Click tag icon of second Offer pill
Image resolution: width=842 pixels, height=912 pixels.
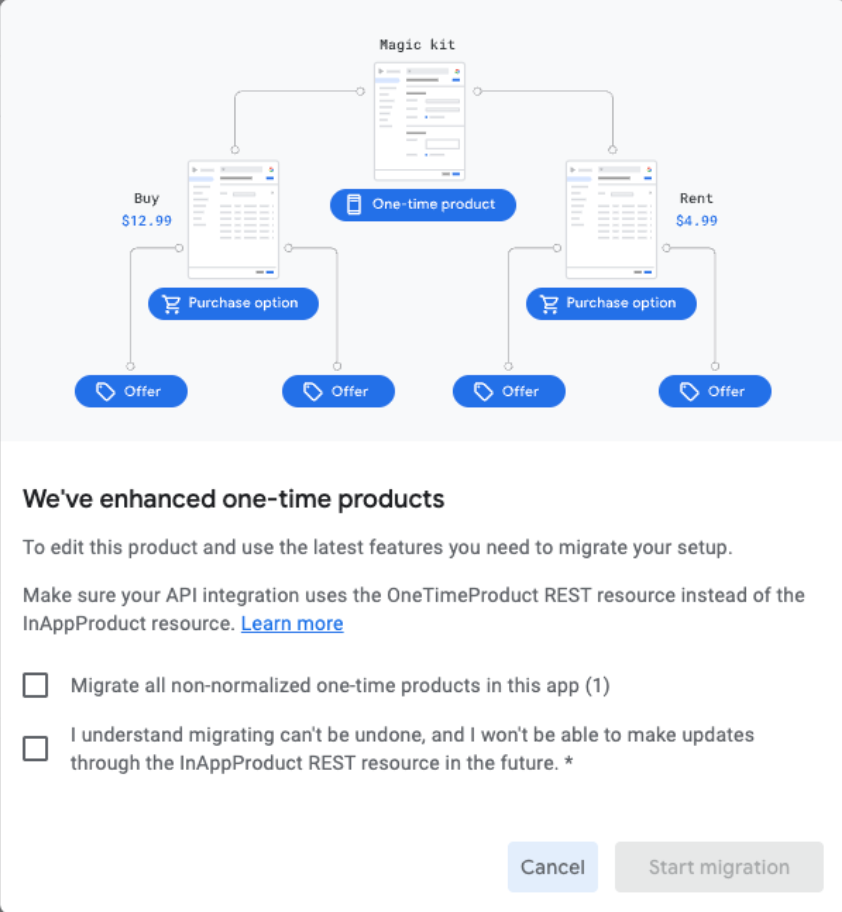point(312,391)
